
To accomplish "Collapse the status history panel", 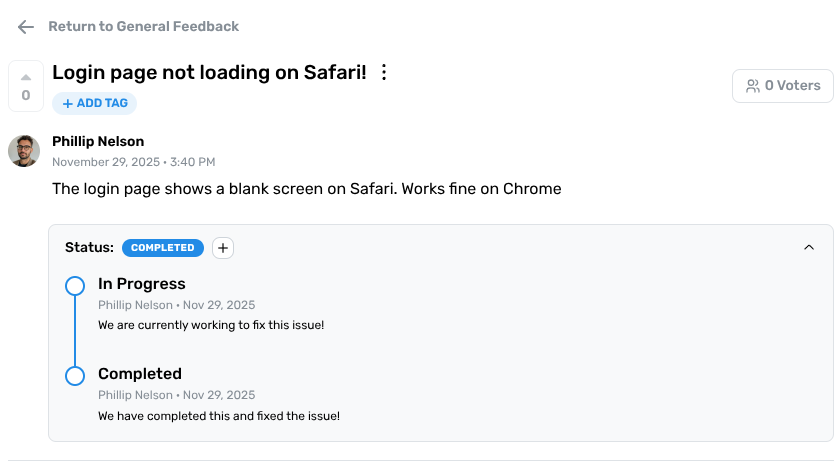I will click(x=809, y=248).
